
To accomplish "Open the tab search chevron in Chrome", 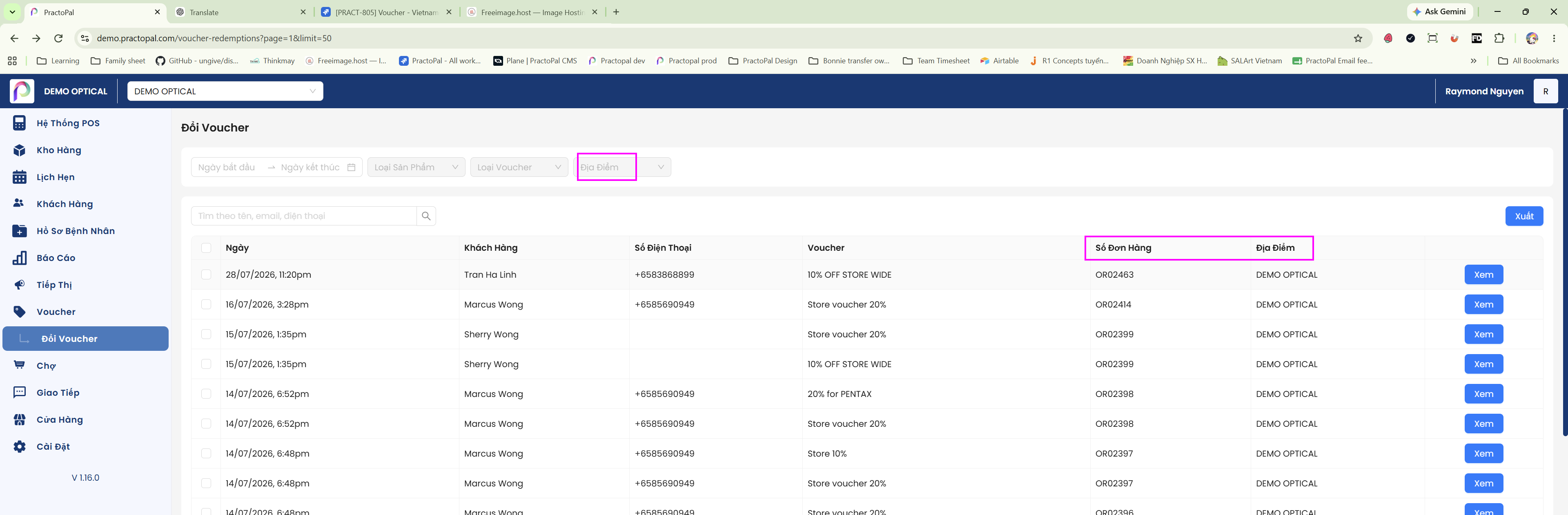I will pyautogui.click(x=12, y=12).
